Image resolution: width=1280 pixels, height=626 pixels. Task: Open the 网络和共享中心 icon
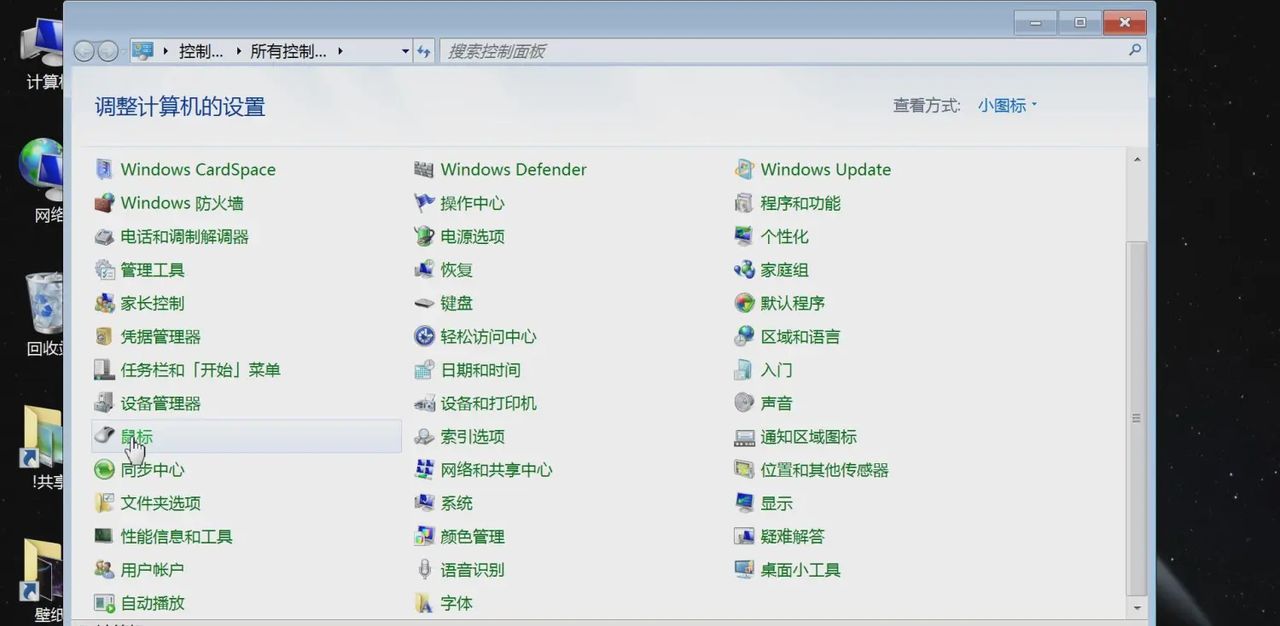tap(424, 470)
